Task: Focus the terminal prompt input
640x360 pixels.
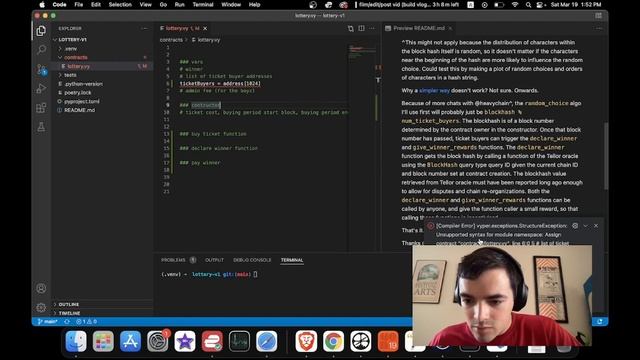Action: pyautogui.click(x=255, y=274)
